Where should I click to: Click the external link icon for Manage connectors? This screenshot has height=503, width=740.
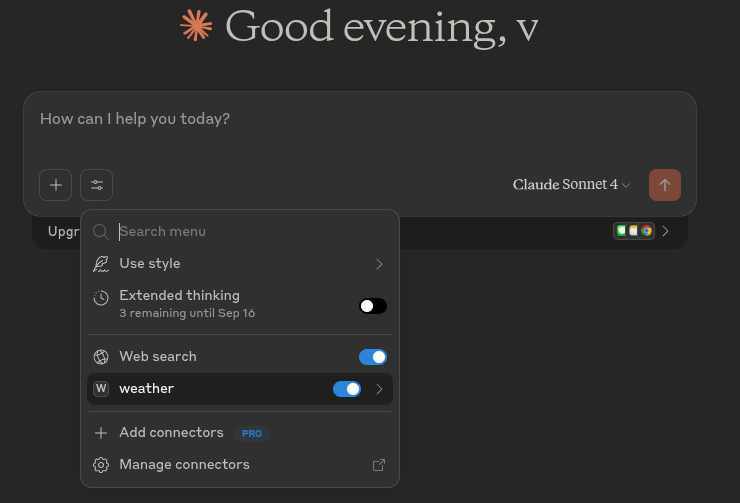click(x=378, y=465)
